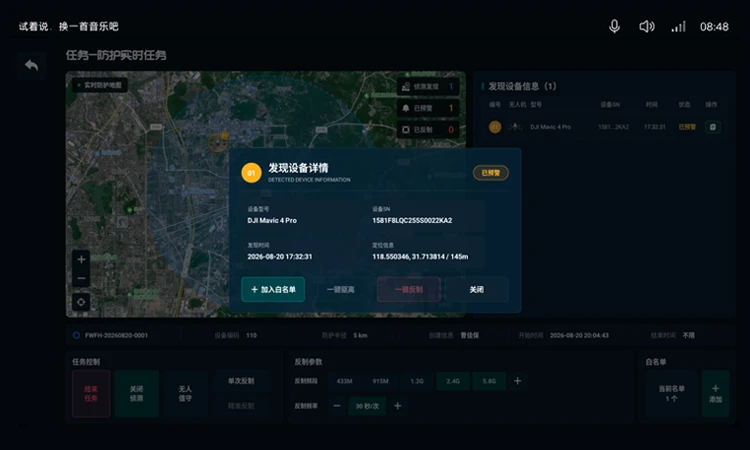This screenshot has width=750, height=450.
Task: Click the location 118.550346, 31.713814 / 145m
Action: point(420,257)
